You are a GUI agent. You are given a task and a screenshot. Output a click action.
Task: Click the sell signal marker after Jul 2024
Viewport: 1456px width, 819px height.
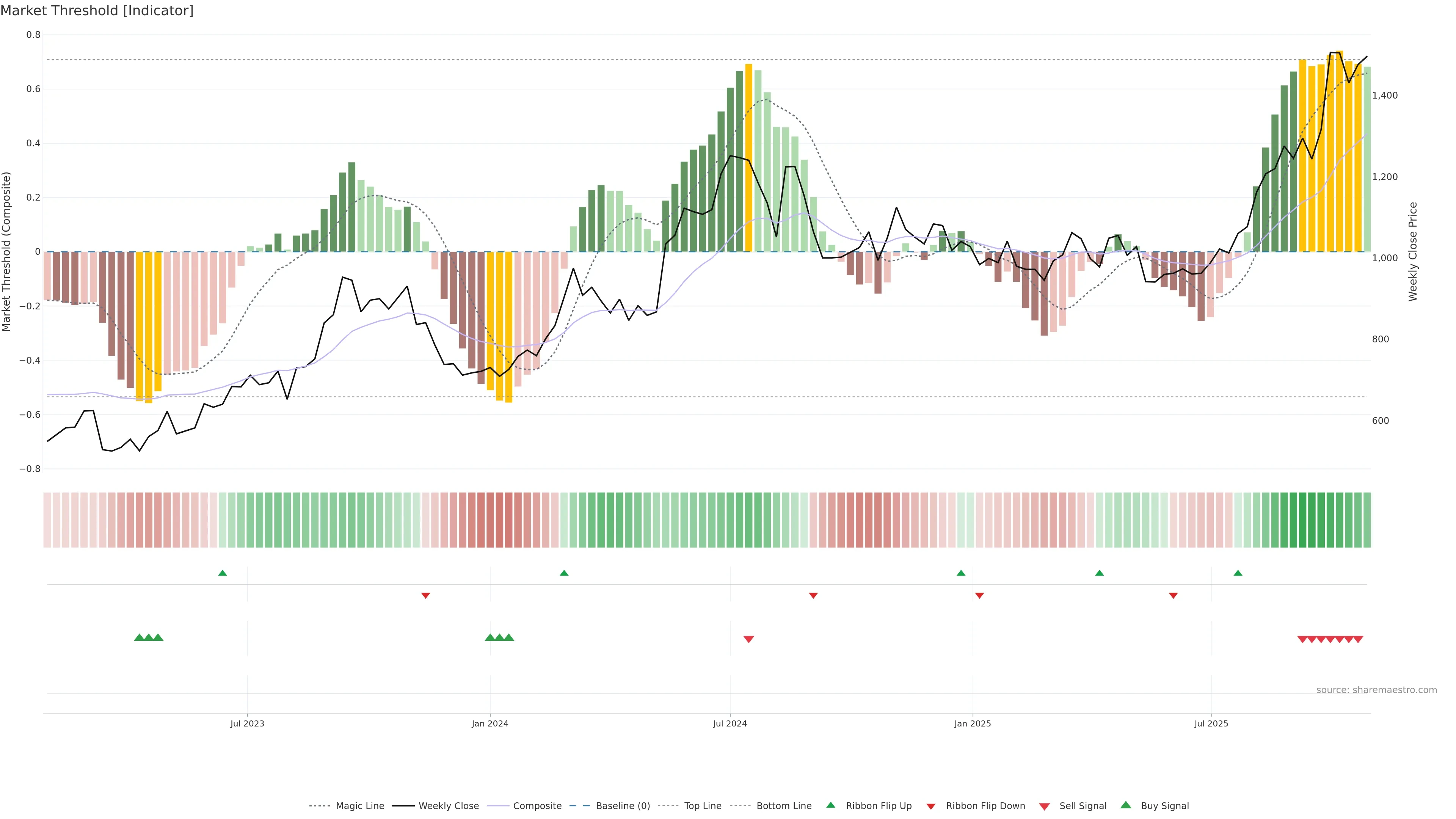(748, 639)
